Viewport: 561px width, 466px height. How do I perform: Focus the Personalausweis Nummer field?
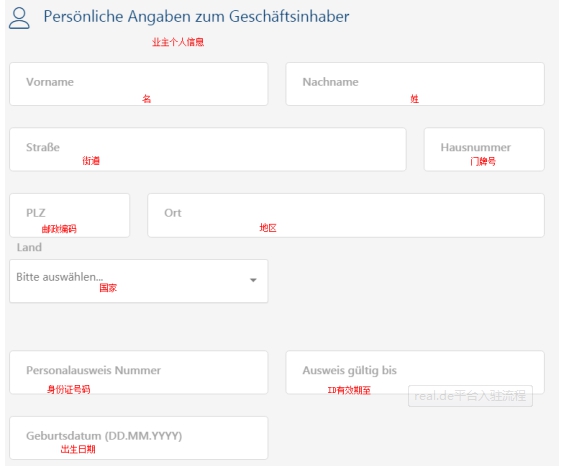pos(139,373)
